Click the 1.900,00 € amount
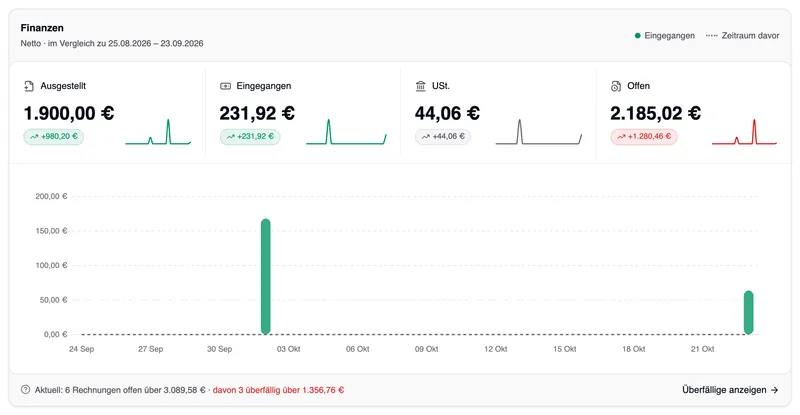This screenshot has height=415, width=800. 69,113
